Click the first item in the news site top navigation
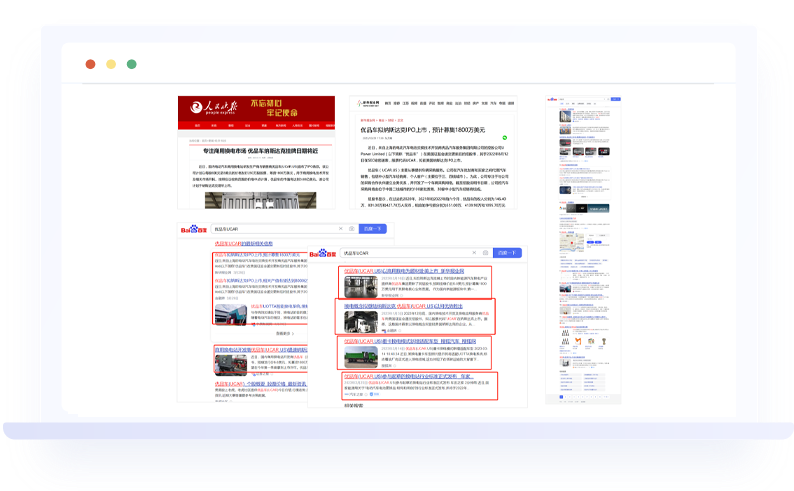Screen dimensions: 794x491 pyautogui.click(x=388, y=103)
